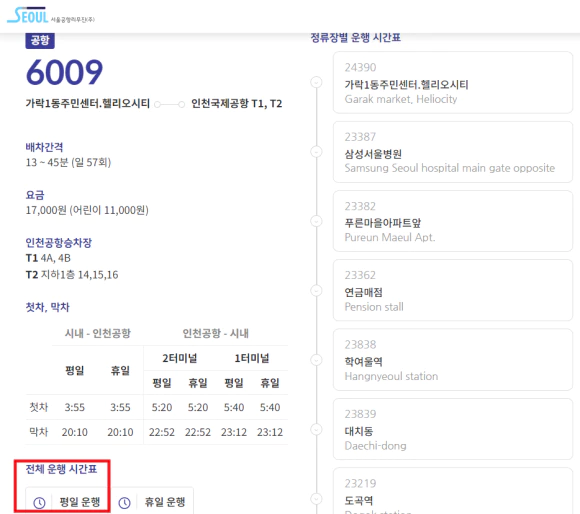
Task: Select the Hangnyeoul station stop card
Action: click(x=453, y=360)
